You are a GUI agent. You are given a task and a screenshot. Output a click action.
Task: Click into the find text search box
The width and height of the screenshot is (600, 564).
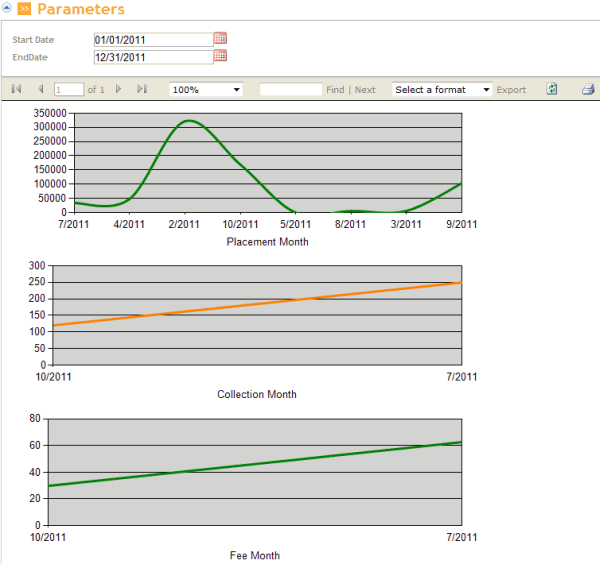click(290, 89)
